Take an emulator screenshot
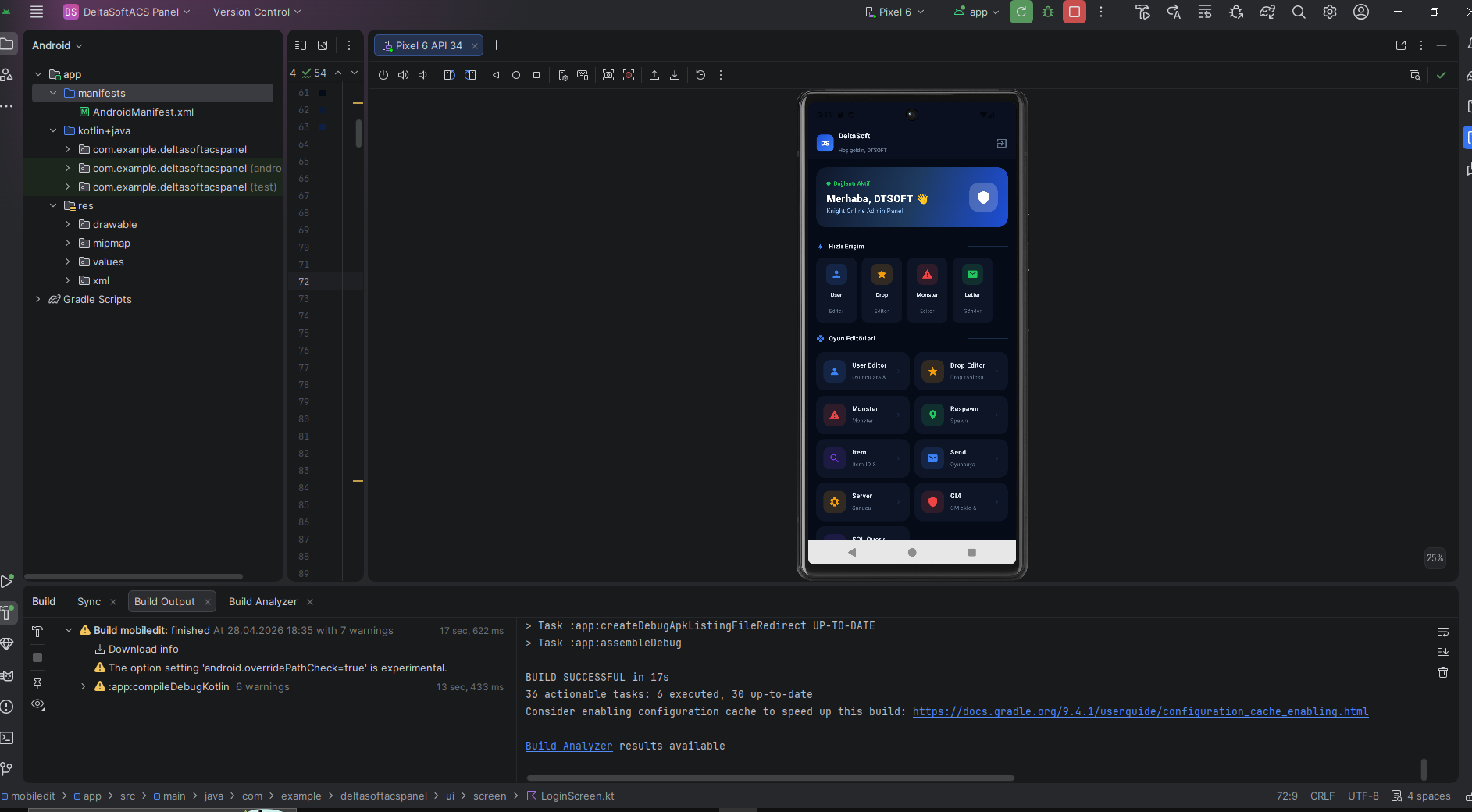Image resolution: width=1472 pixels, height=812 pixels. [608, 75]
